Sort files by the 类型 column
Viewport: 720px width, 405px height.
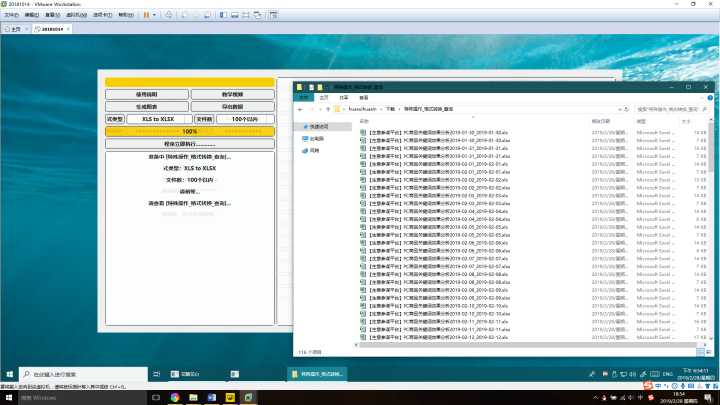pos(641,121)
